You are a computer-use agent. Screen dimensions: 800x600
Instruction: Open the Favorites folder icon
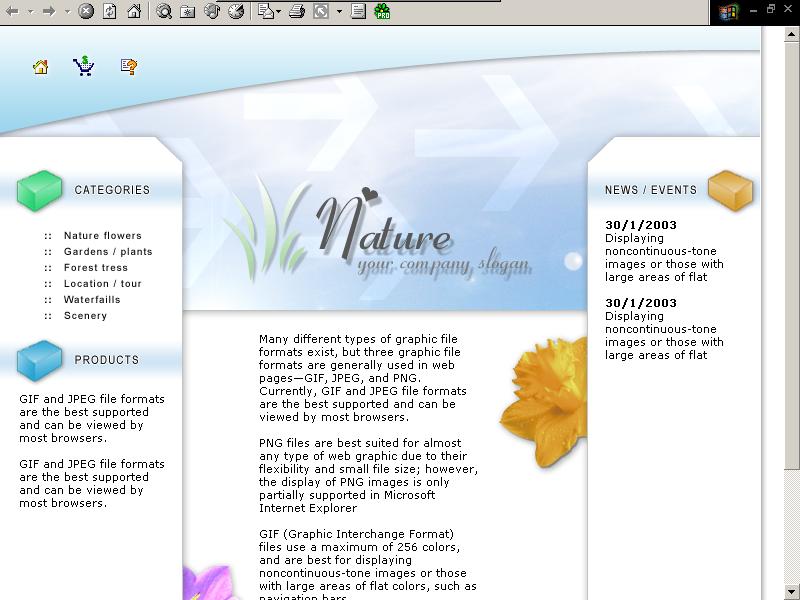pyautogui.click(x=188, y=11)
